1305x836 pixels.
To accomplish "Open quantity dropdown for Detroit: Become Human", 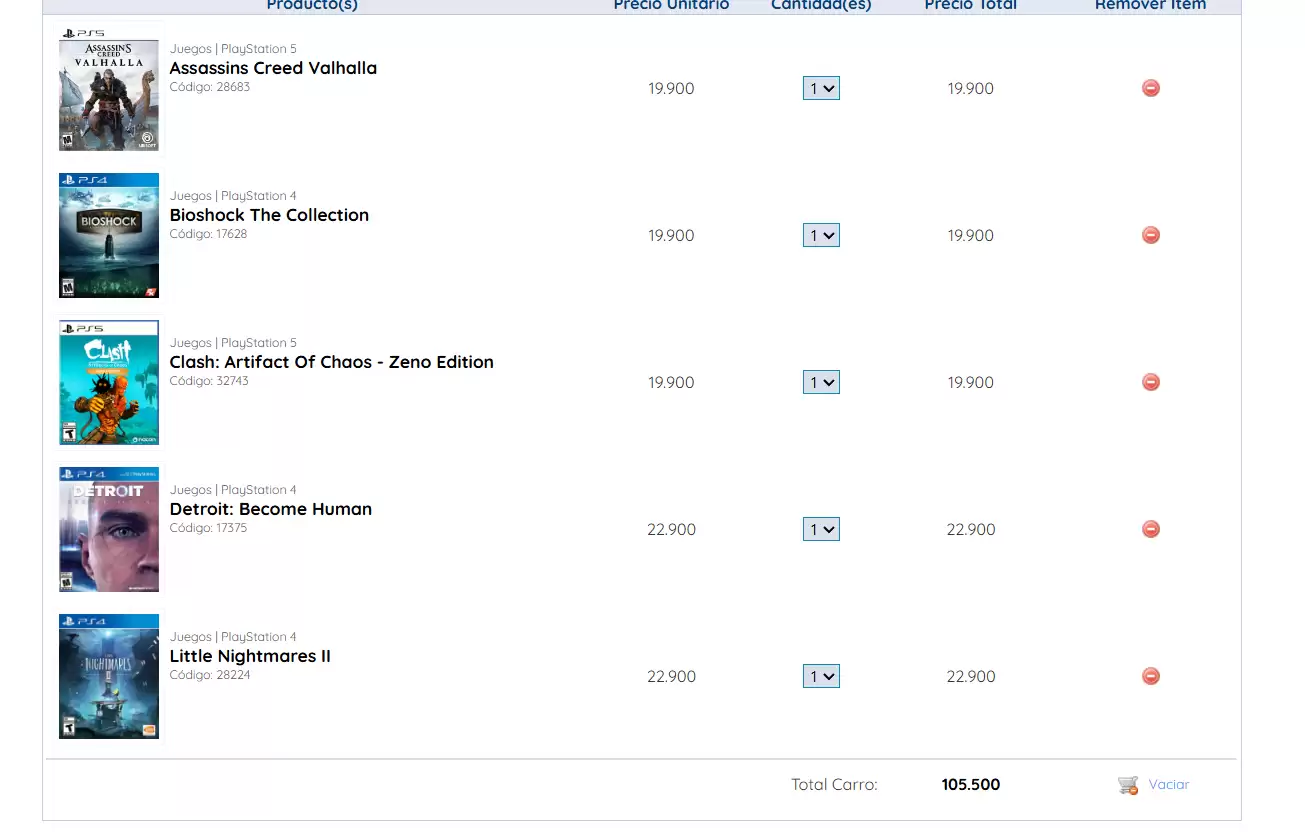I will pos(821,529).
